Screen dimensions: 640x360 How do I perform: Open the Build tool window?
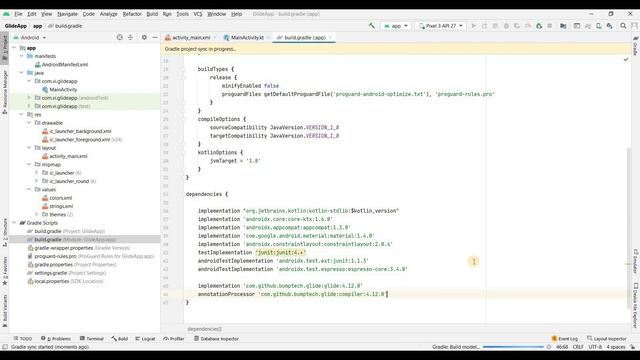120,338
